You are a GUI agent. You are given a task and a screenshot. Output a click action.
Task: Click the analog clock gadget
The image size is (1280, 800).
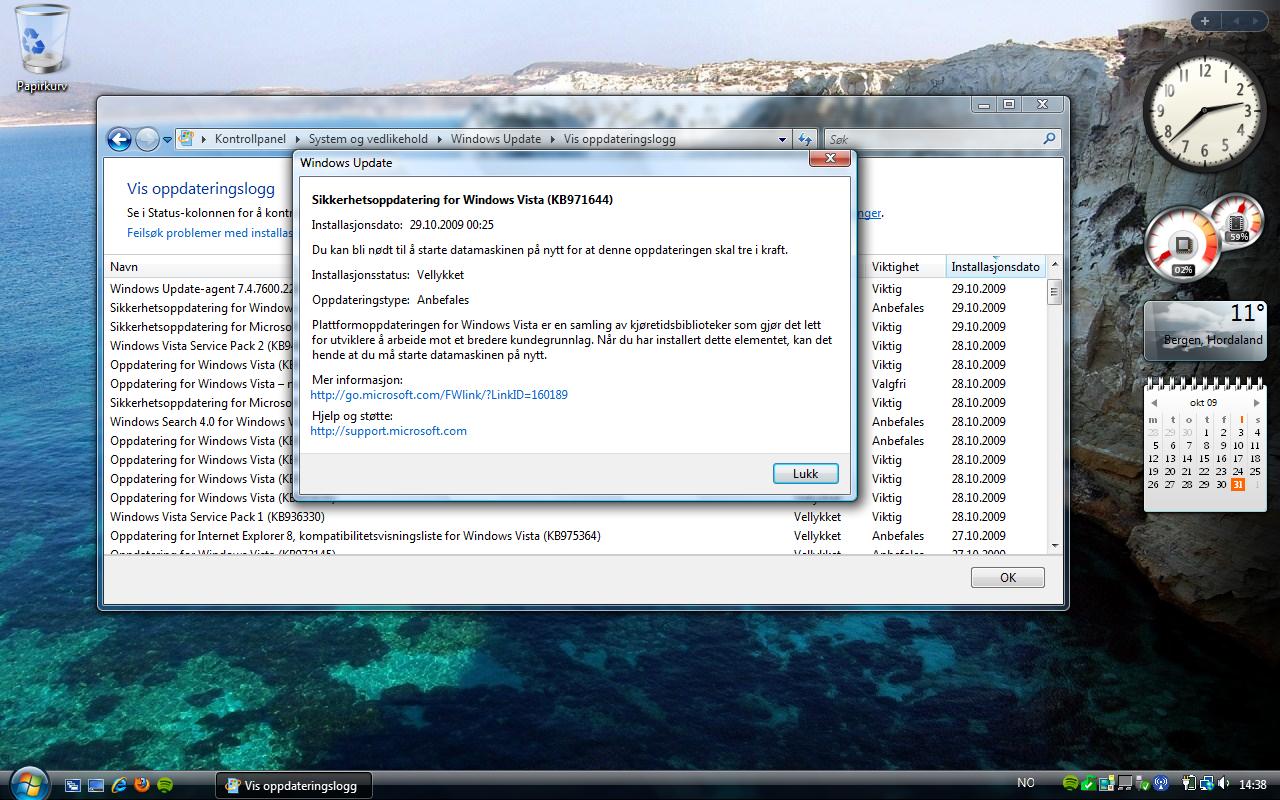(1204, 111)
